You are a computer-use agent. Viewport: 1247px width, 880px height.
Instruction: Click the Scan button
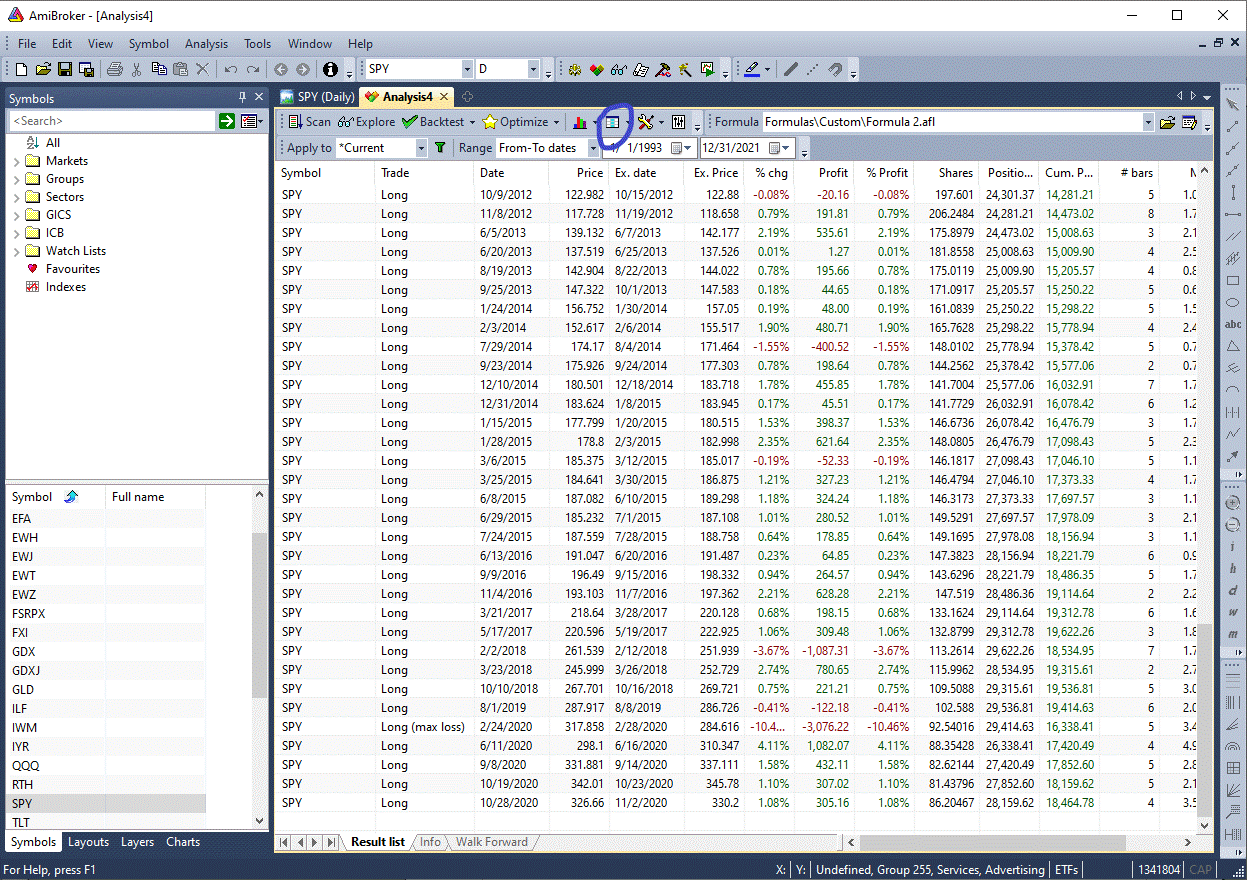click(x=310, y=122)
